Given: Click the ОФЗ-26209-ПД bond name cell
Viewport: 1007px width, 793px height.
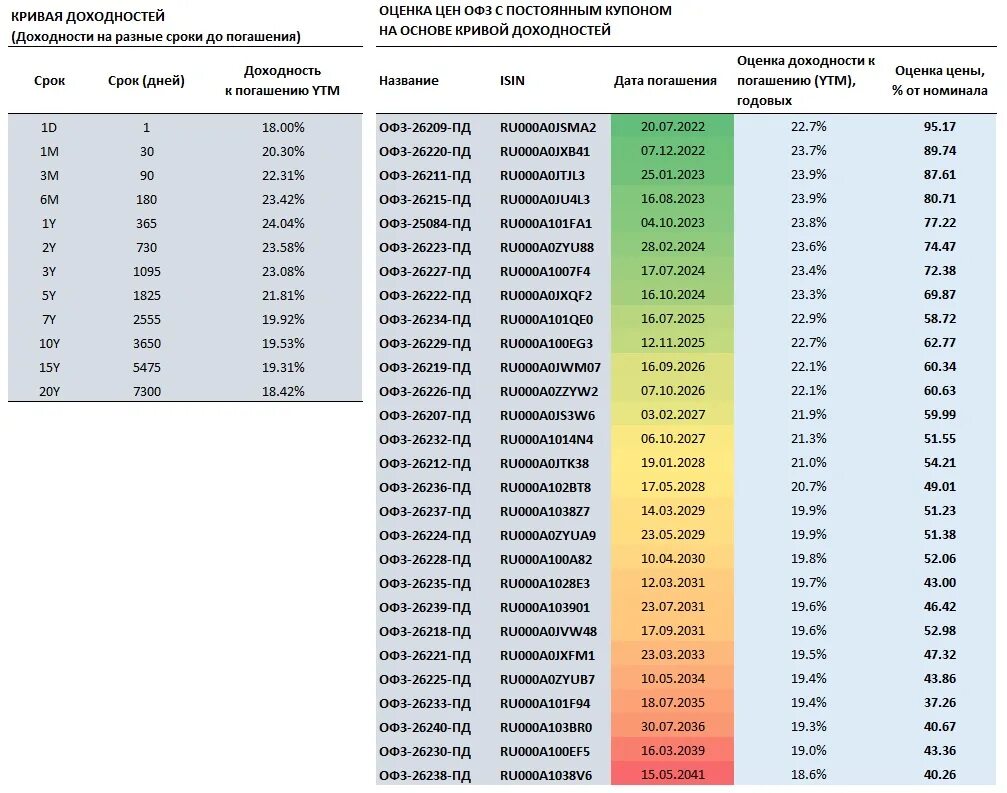Looking at the screenshot, I should pos(425,127).
